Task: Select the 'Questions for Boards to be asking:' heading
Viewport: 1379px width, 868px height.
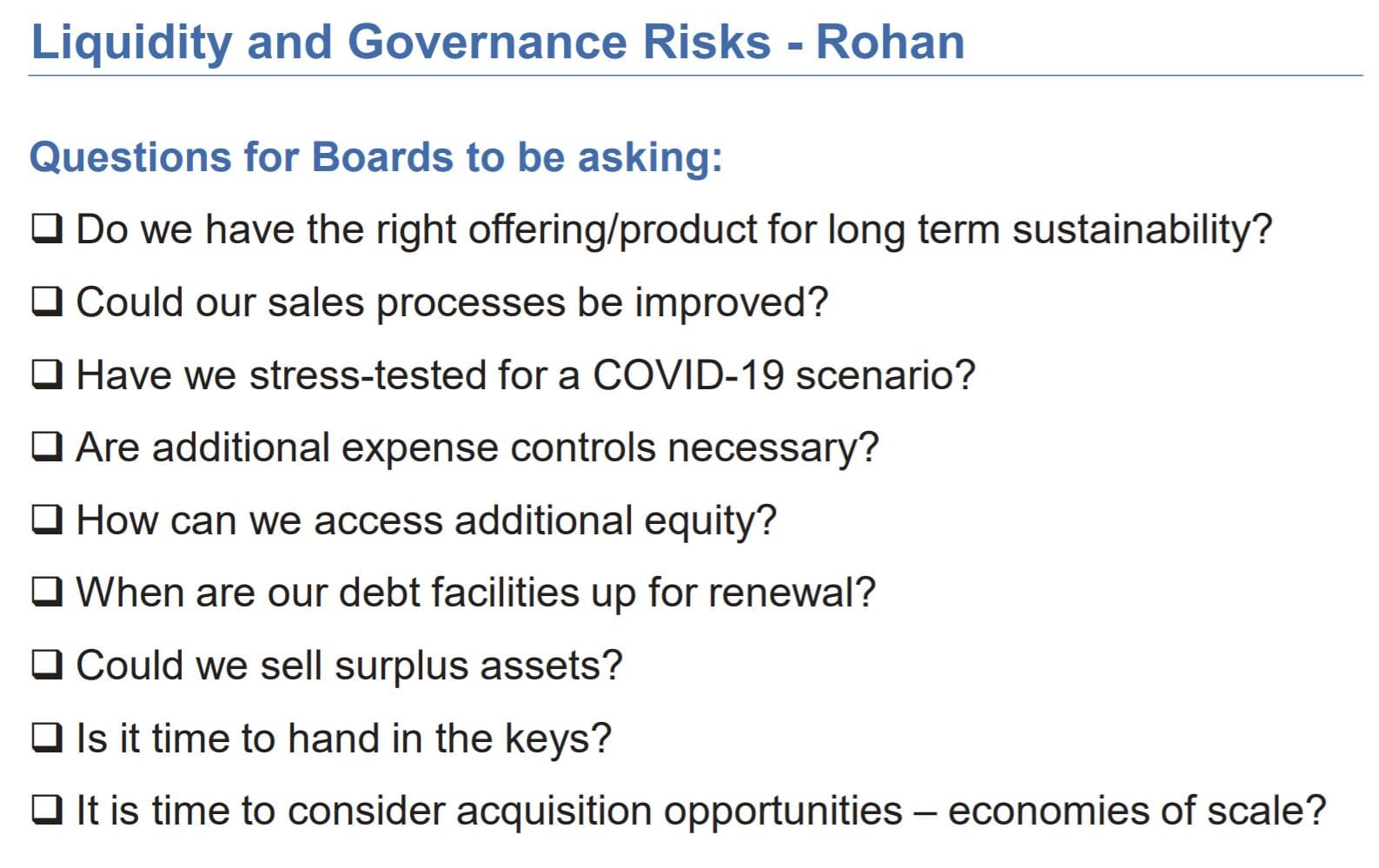Action: pyautogui.click(x=375, y=157)
